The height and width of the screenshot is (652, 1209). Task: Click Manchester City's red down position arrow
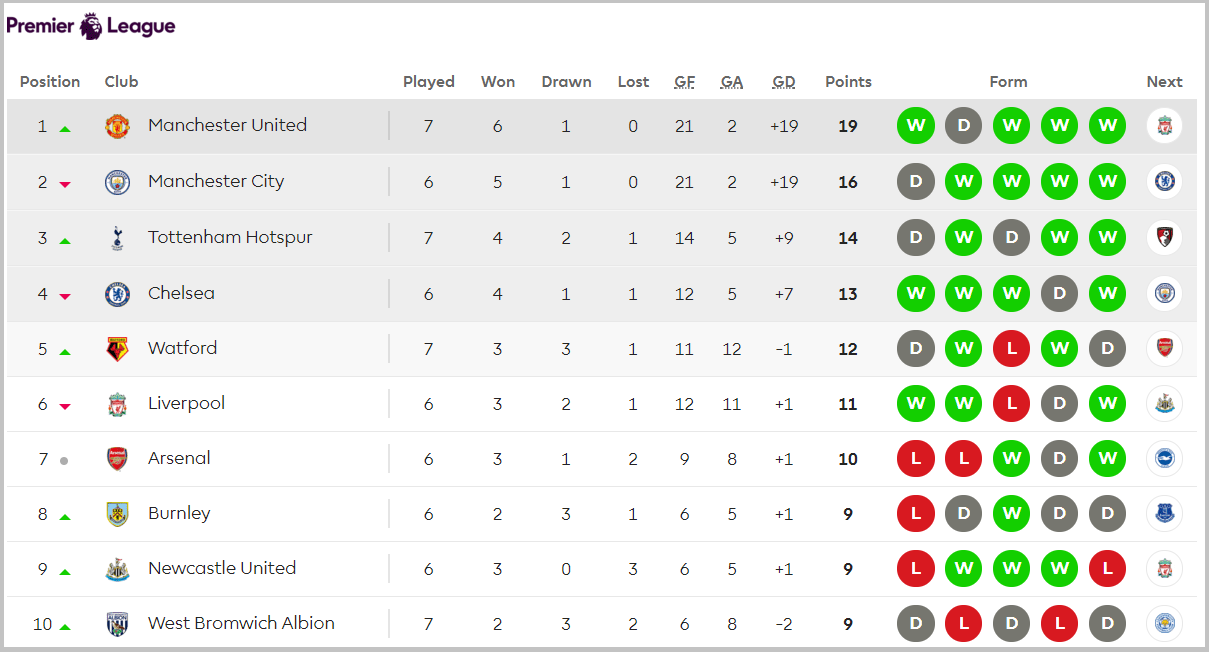coord(65,184)
